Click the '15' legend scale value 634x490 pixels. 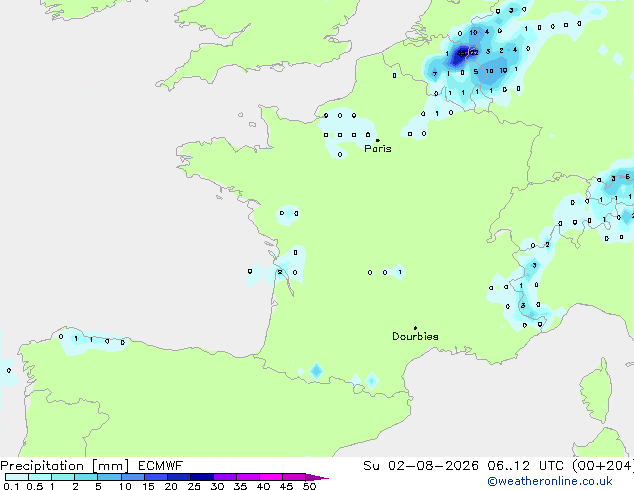click(148, 486)
